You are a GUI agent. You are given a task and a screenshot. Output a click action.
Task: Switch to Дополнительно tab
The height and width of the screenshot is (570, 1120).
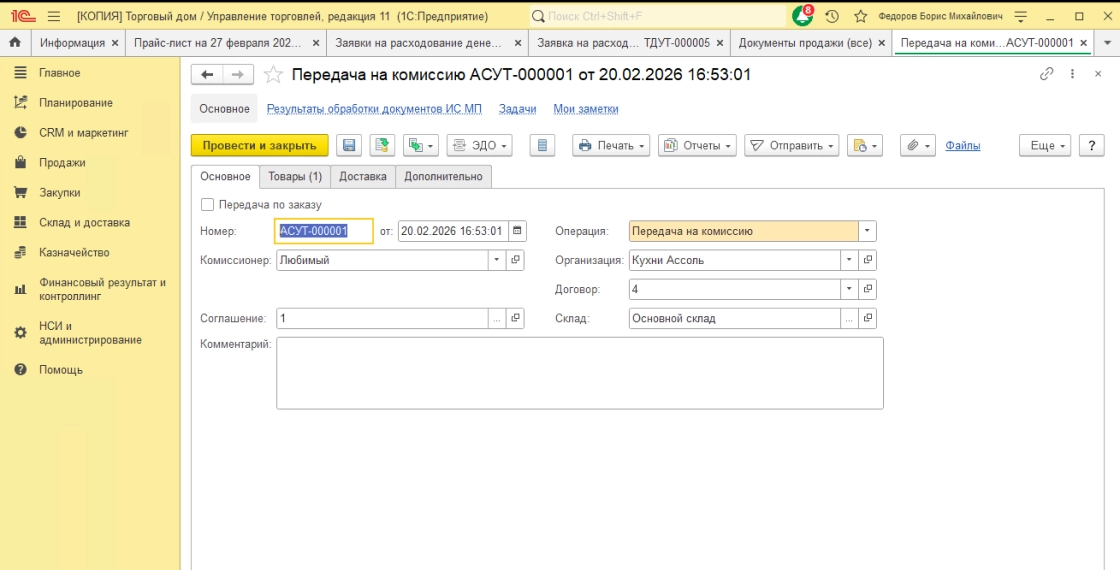click(x=444, y=176)
